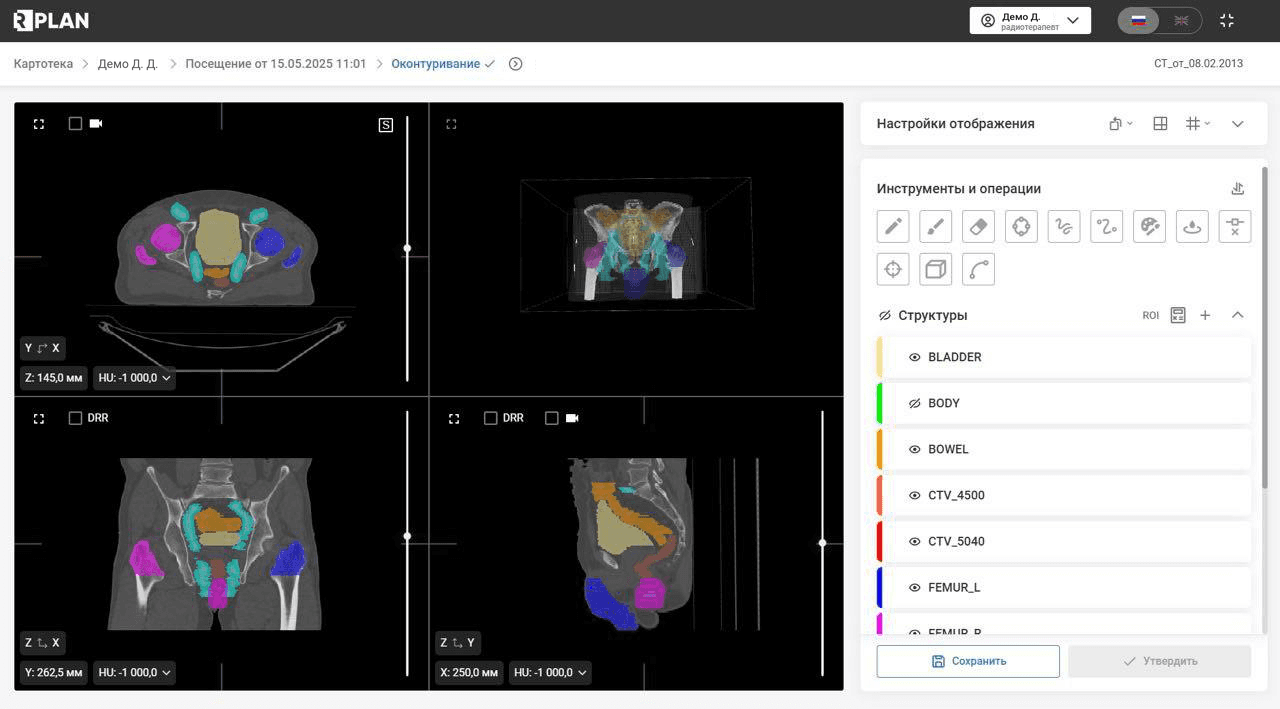Open the Демо Д. user dropdown
1280x709 pixels.
[x=1030, y=20]
